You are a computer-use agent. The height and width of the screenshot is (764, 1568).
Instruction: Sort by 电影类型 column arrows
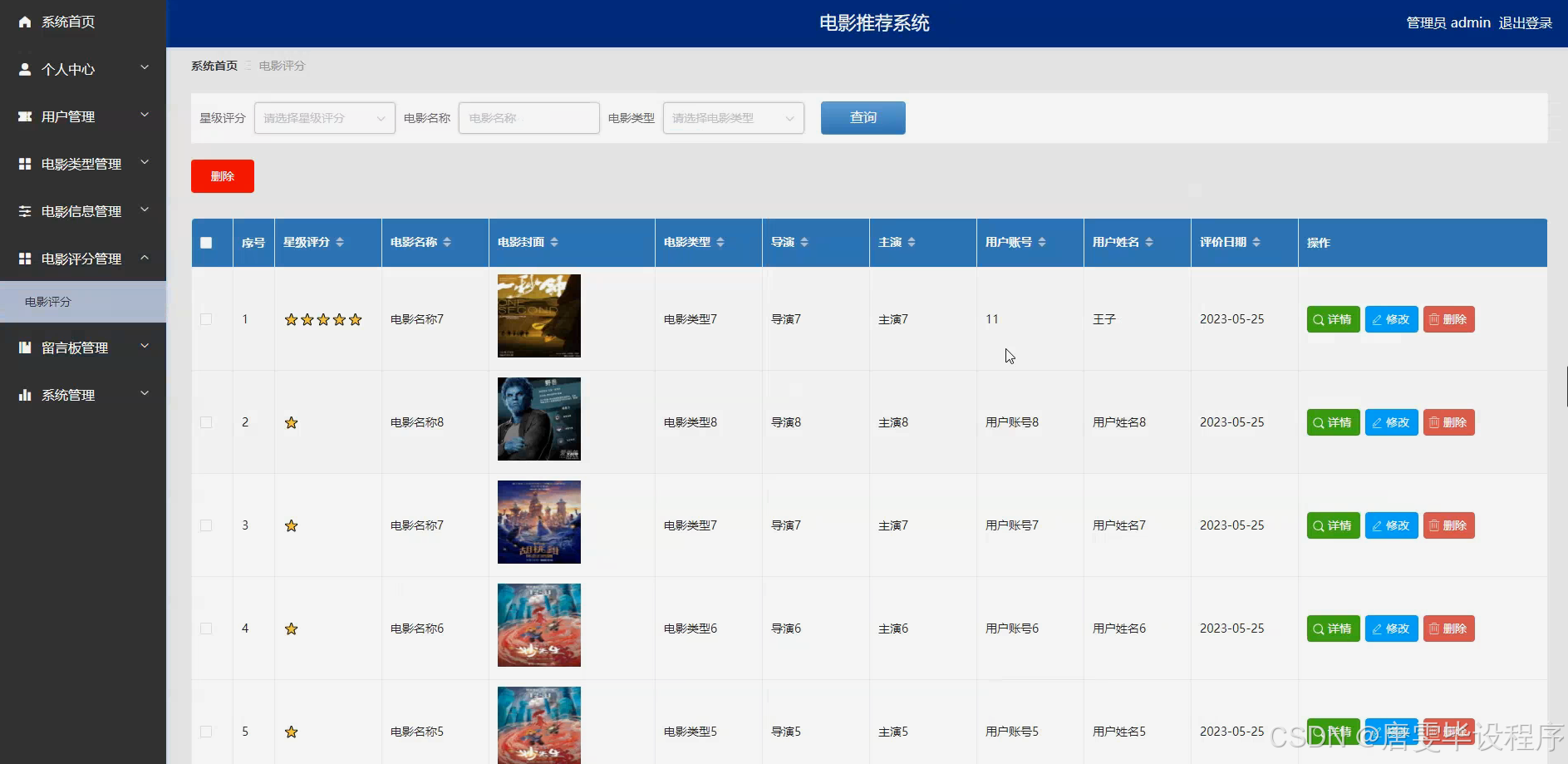click(x=720, y=242)
